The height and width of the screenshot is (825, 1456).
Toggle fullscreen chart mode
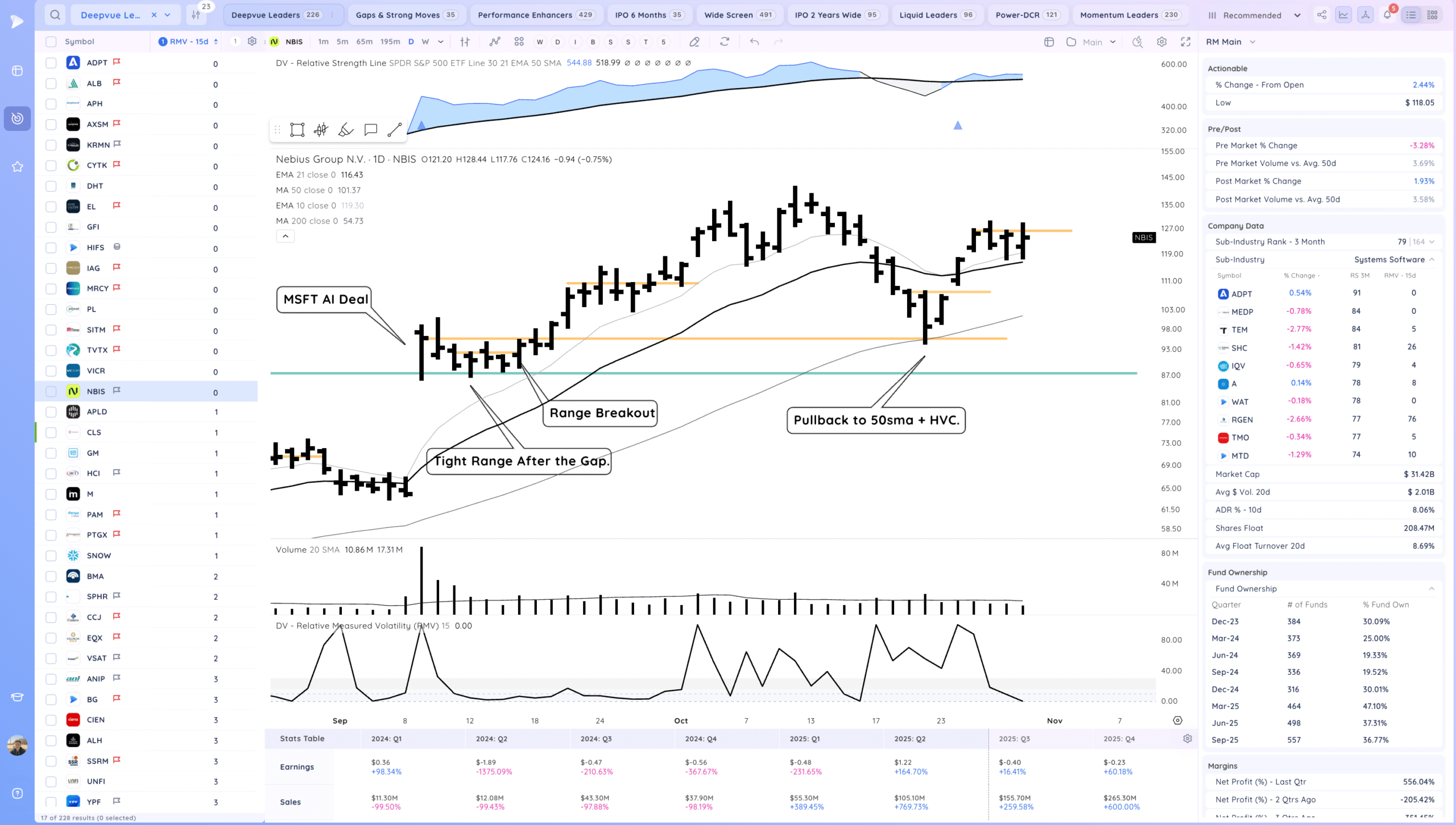[1186, 42]
